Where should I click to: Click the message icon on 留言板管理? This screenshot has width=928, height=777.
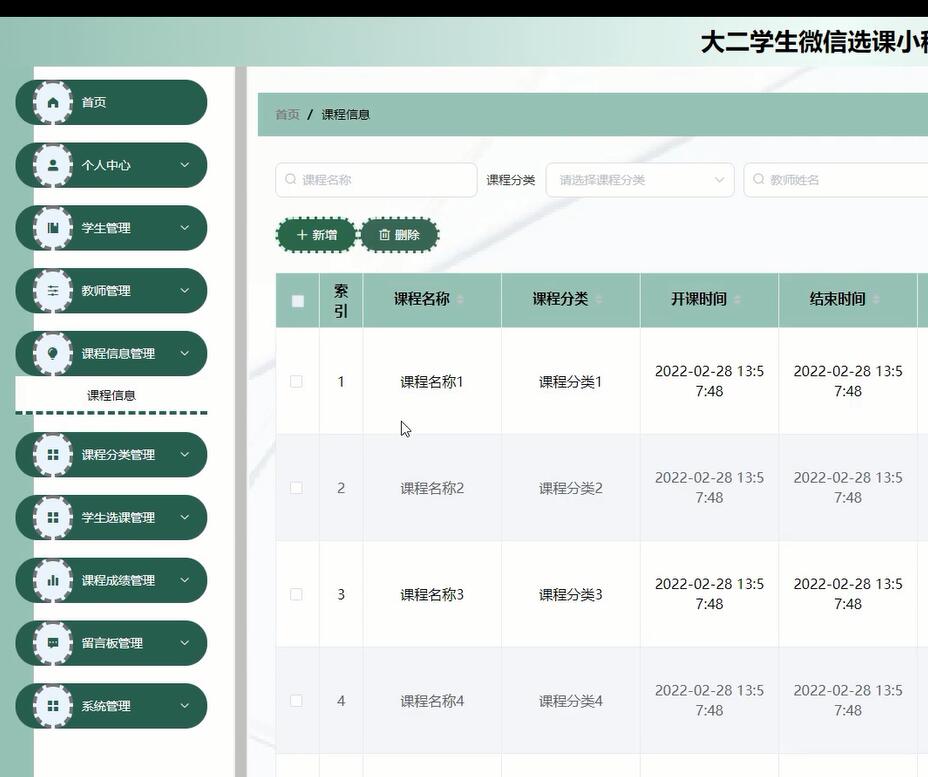click(x=52, y=643)
